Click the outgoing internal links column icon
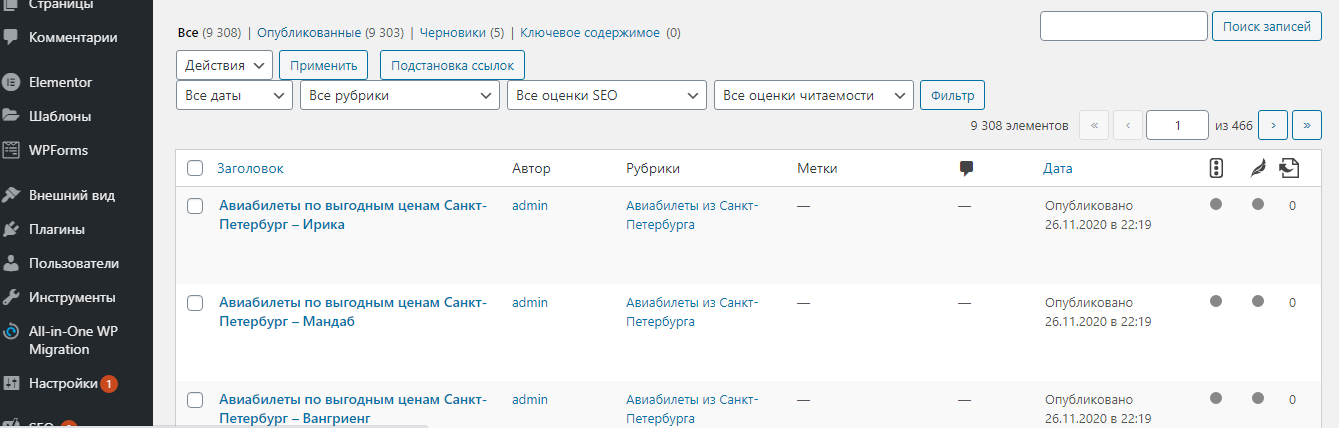The height and width of the screenshot is (428, 1339). pyautogui.click(x=1290, y=169)
